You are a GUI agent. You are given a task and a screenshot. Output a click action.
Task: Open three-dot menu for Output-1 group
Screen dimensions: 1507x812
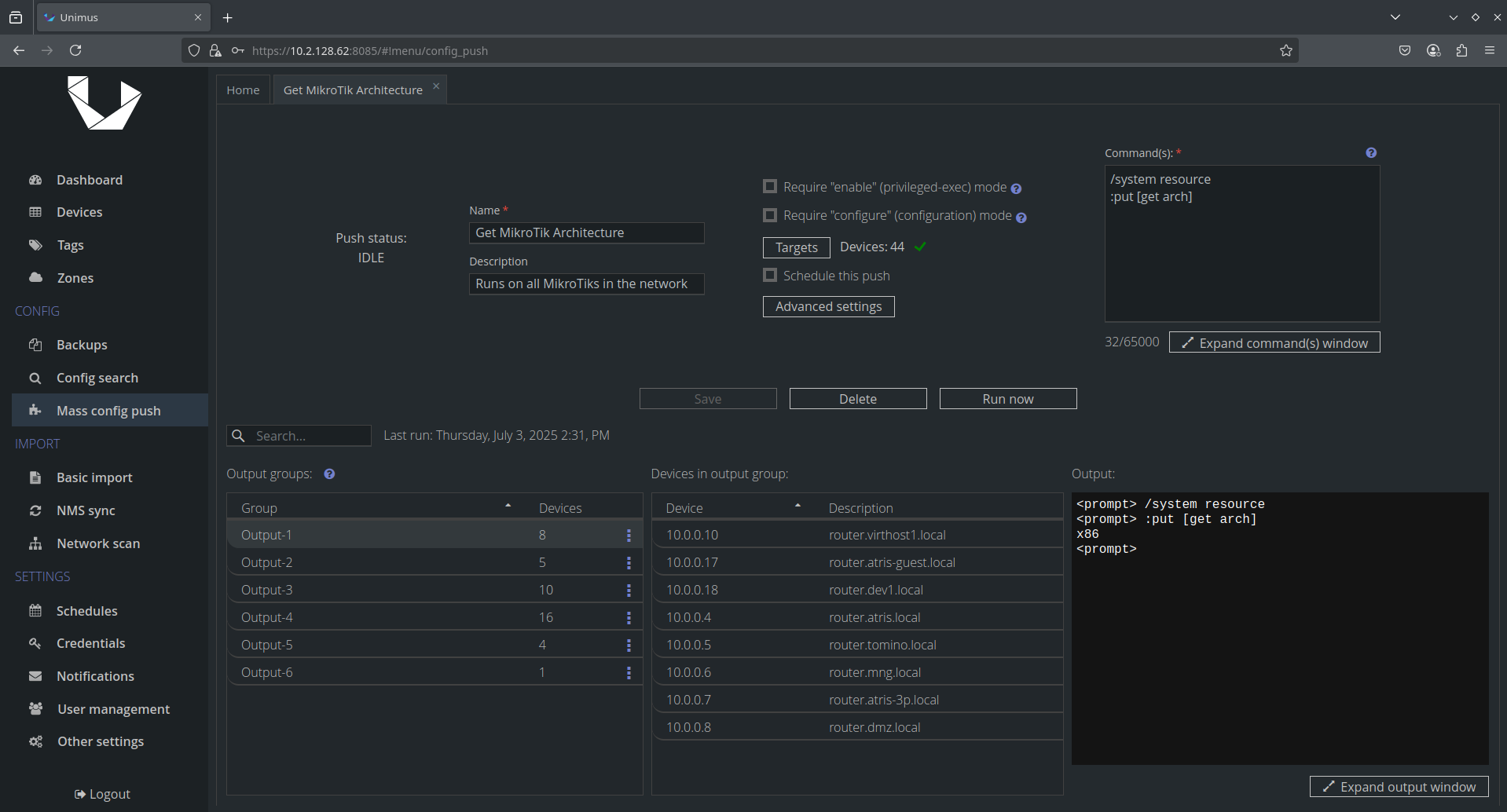click(x=628, y=536)
